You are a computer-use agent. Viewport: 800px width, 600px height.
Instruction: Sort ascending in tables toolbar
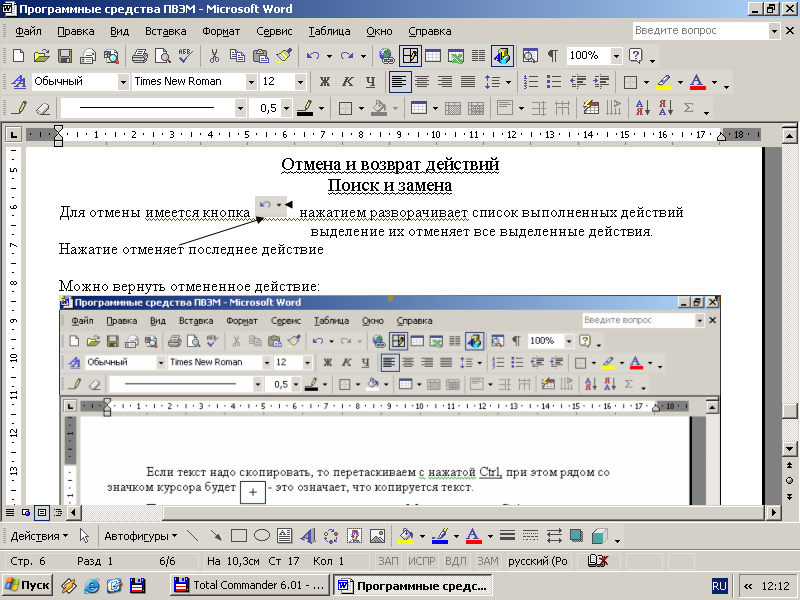coord(642,108)
